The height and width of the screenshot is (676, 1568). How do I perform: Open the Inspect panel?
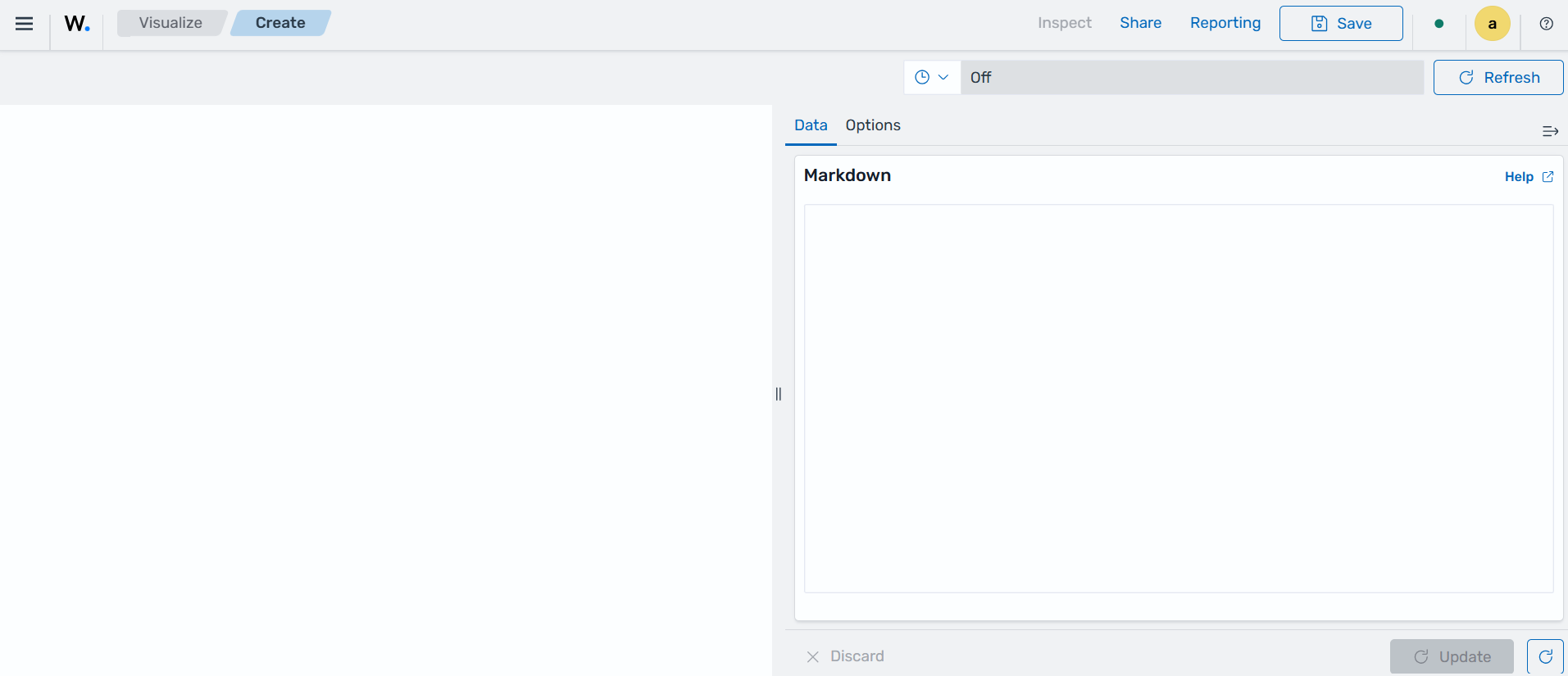pyautogui.click(x=1064, y=23)
